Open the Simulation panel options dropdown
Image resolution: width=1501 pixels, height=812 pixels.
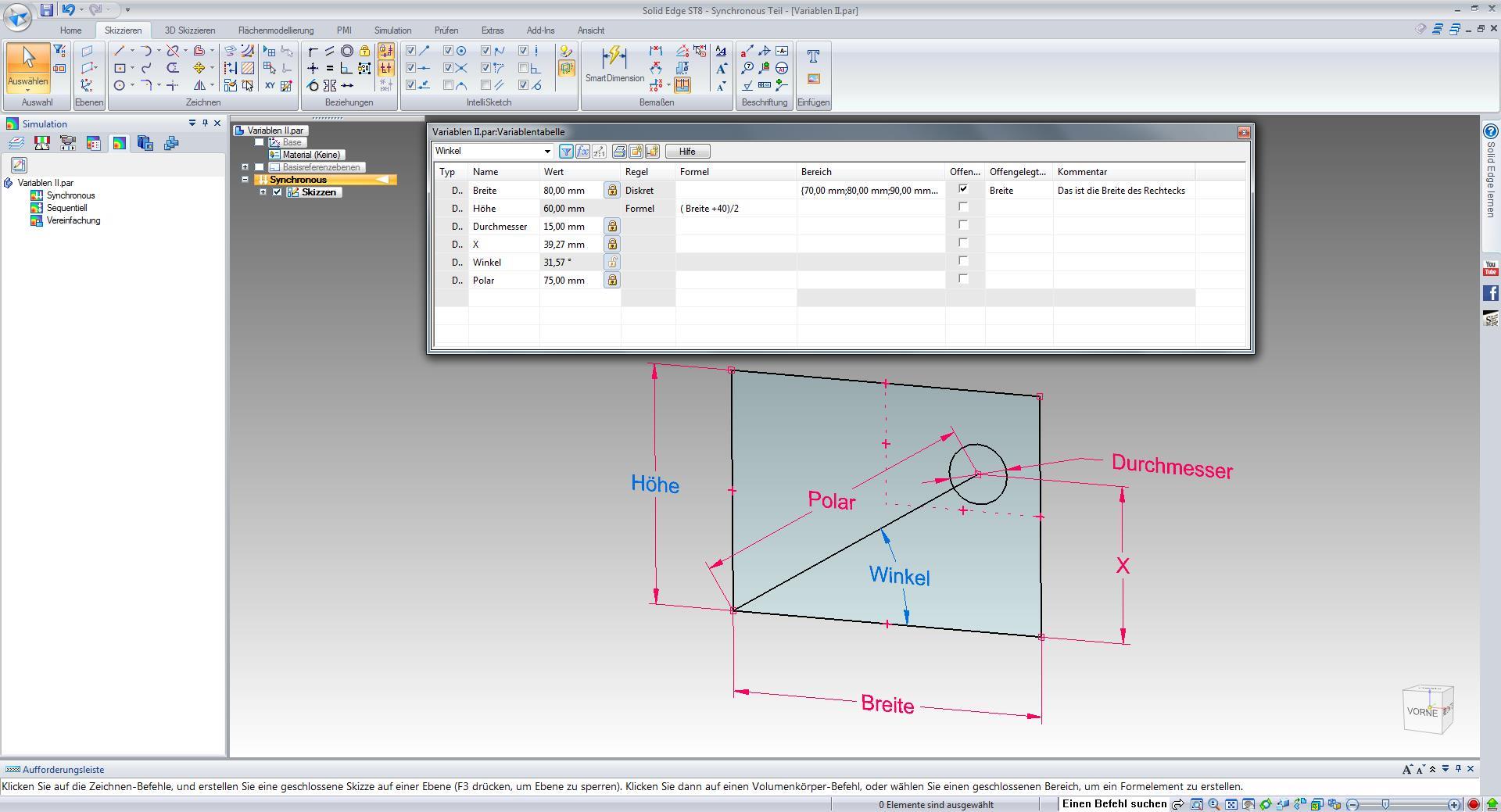[192, 123]
